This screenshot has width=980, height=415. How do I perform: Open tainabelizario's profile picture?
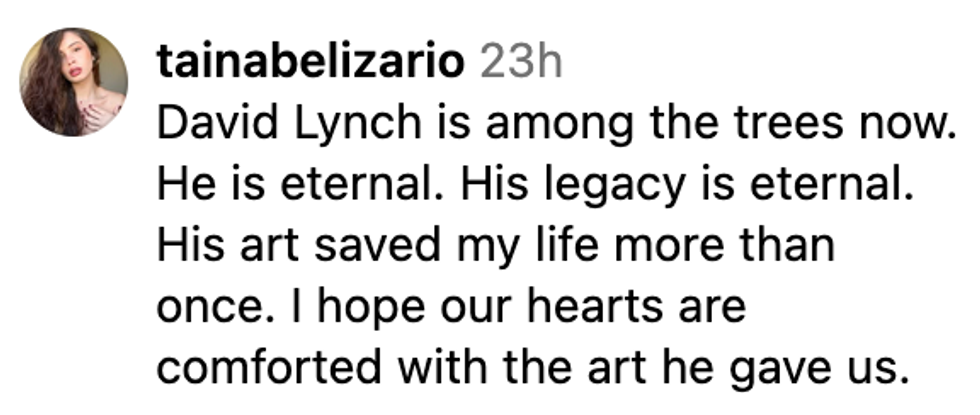pos(74,81)
